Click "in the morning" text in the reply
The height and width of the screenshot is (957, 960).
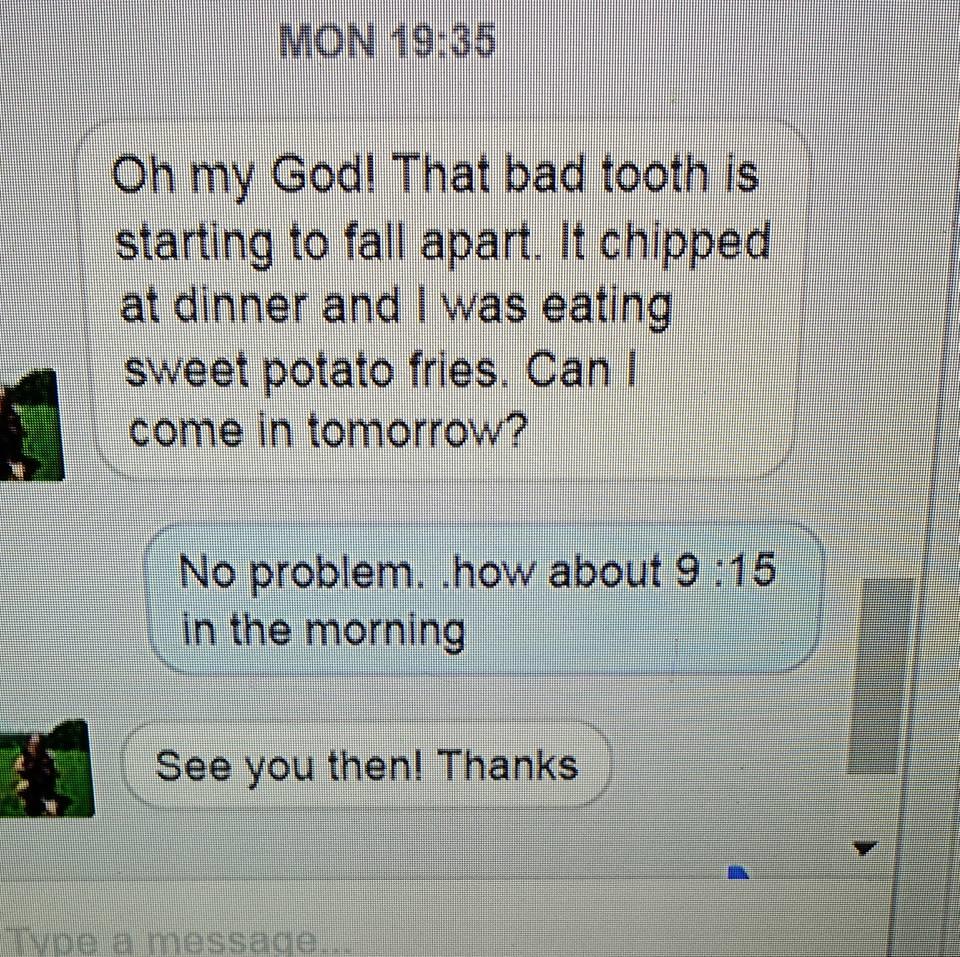coord(323,631)
